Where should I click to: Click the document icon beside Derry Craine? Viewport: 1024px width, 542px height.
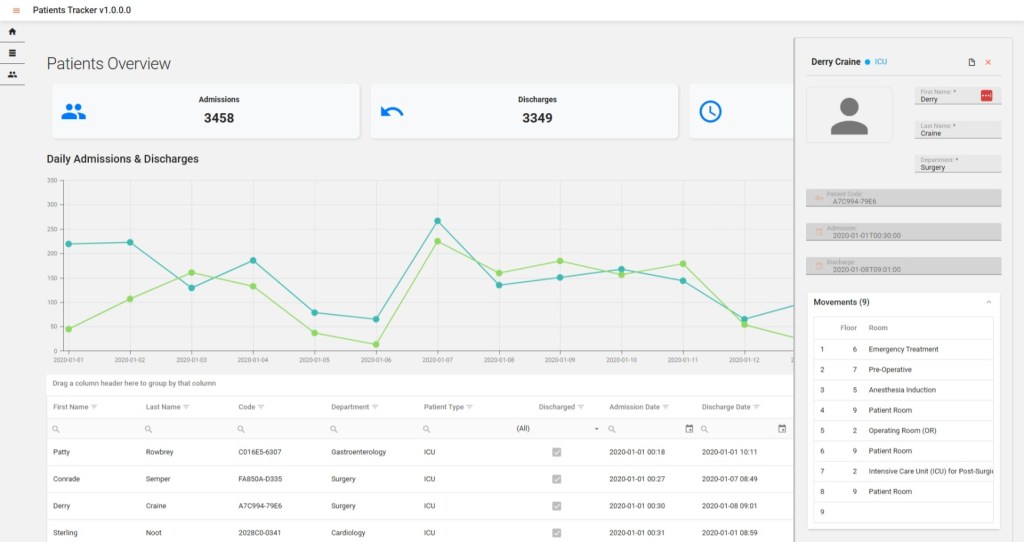tap(971, 62)
